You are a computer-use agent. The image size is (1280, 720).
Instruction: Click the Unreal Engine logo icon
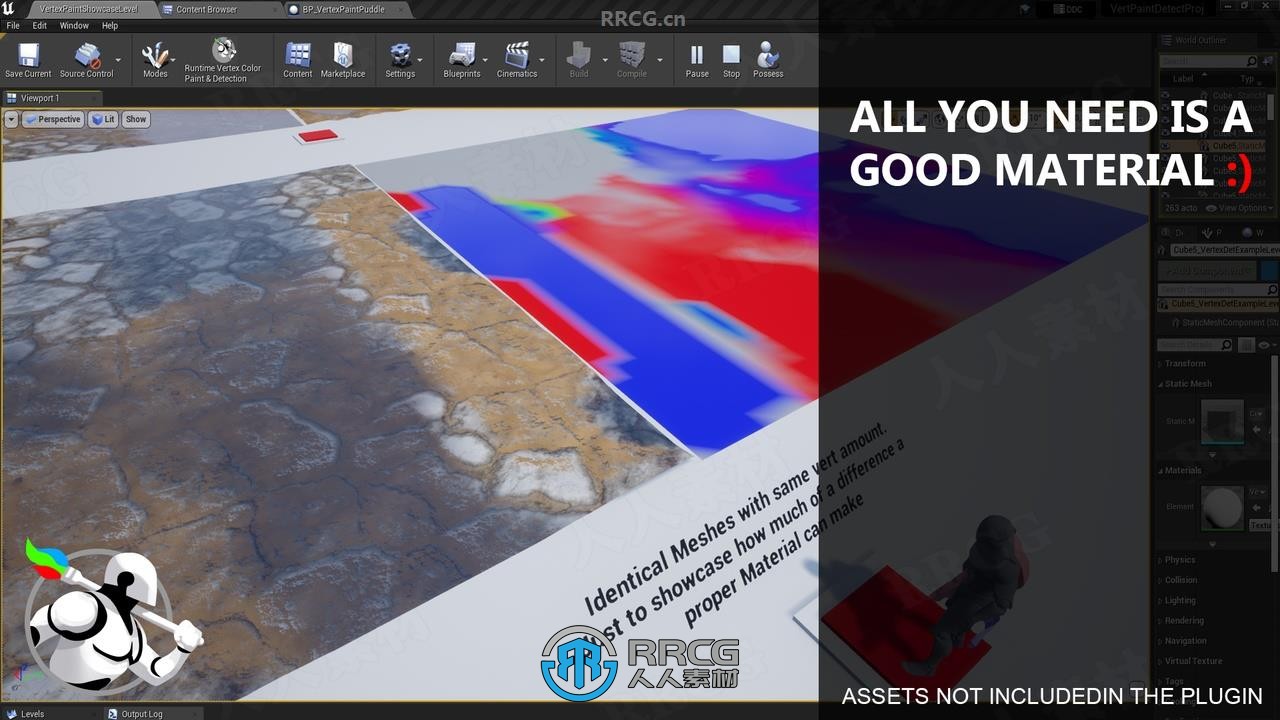9,9
